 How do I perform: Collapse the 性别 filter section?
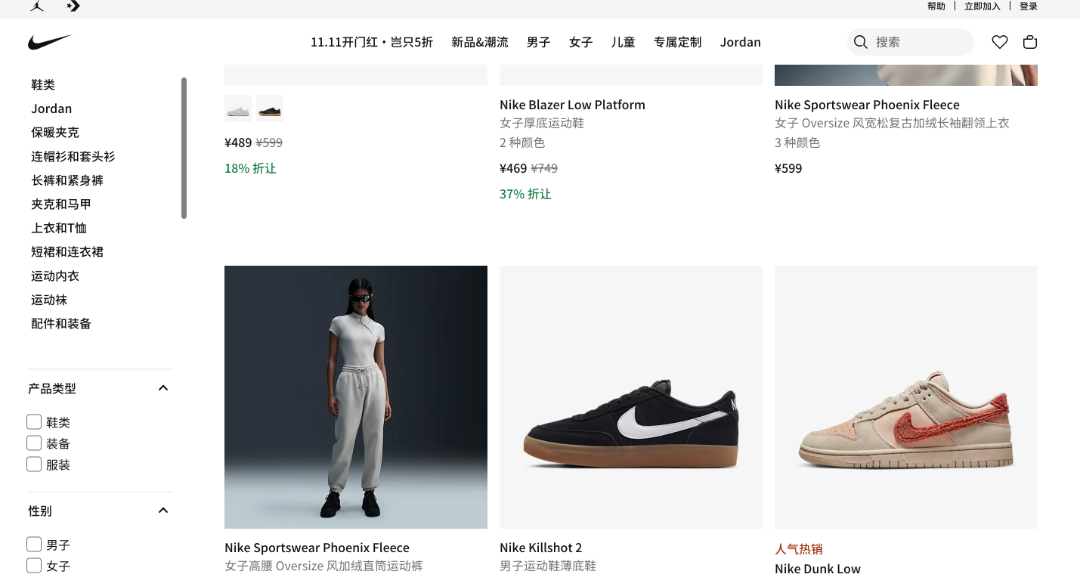pos(163,511)
